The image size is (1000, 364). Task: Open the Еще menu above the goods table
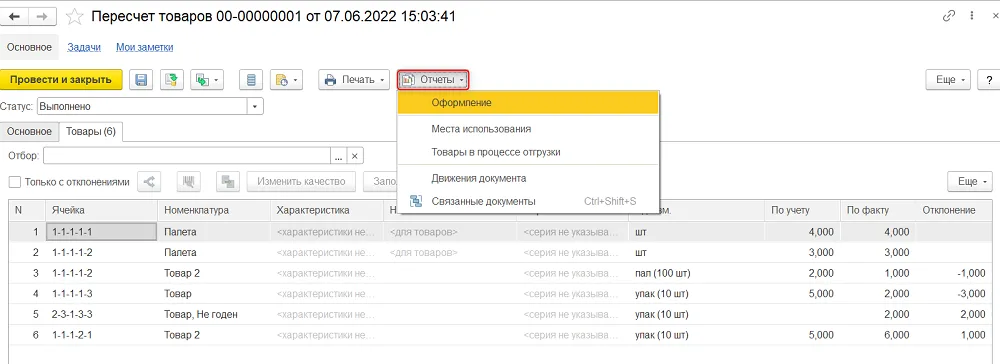pos(970,182)
